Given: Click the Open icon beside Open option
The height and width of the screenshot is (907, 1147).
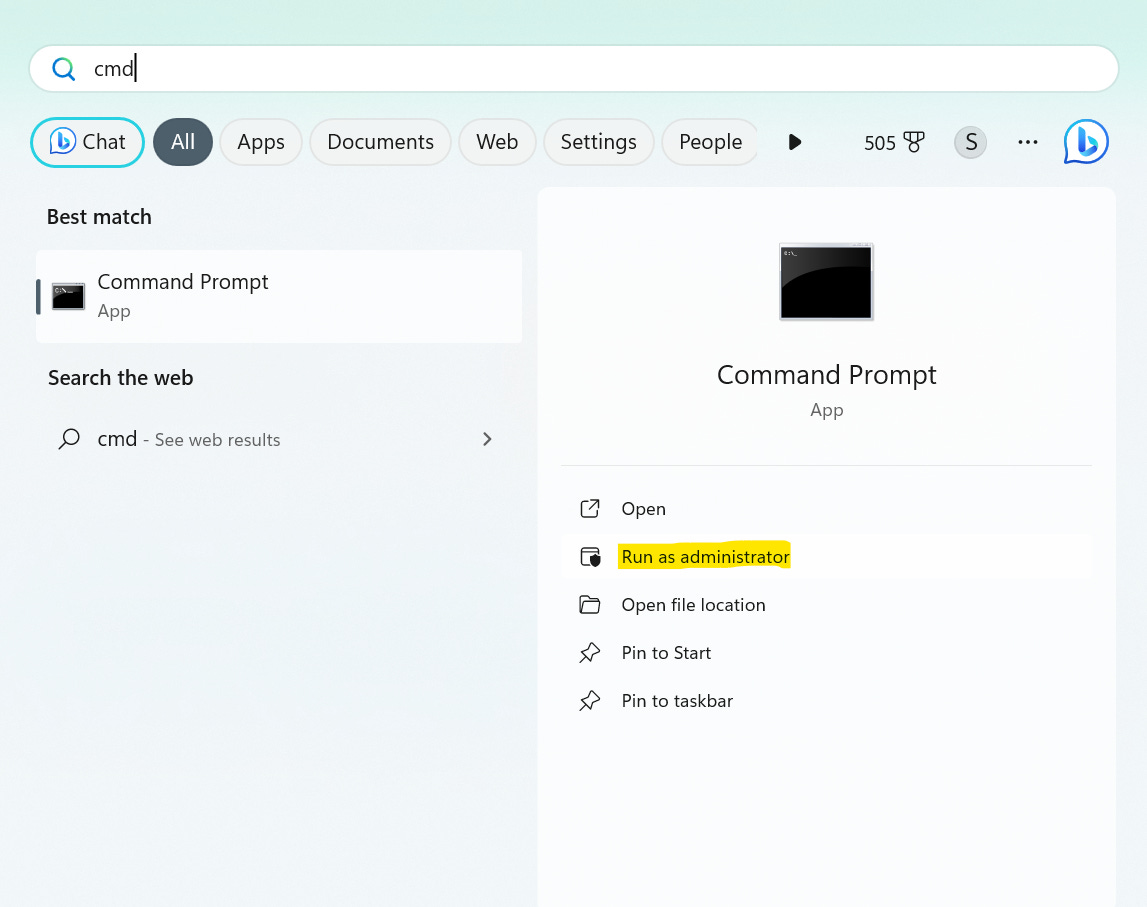Looking at the screenshot, I should coord(591,508).
